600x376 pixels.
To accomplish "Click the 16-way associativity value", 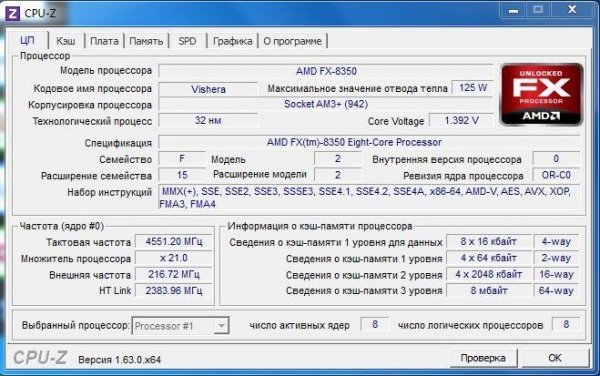I will 556,274.
